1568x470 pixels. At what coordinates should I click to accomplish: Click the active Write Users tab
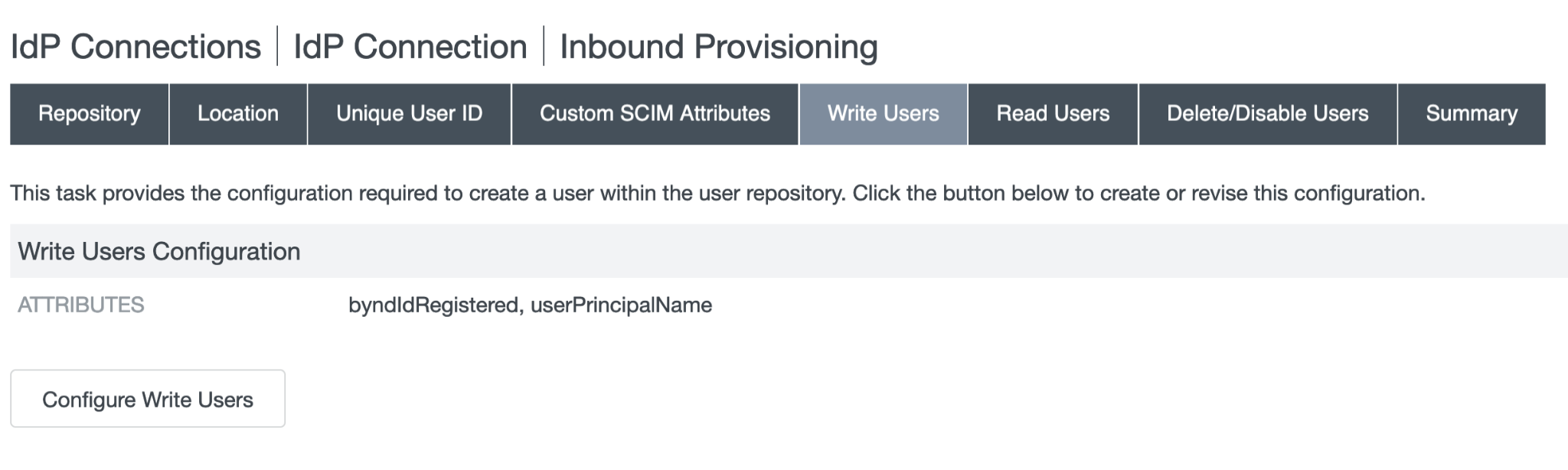pyautogui.click(x=883, y=114)
